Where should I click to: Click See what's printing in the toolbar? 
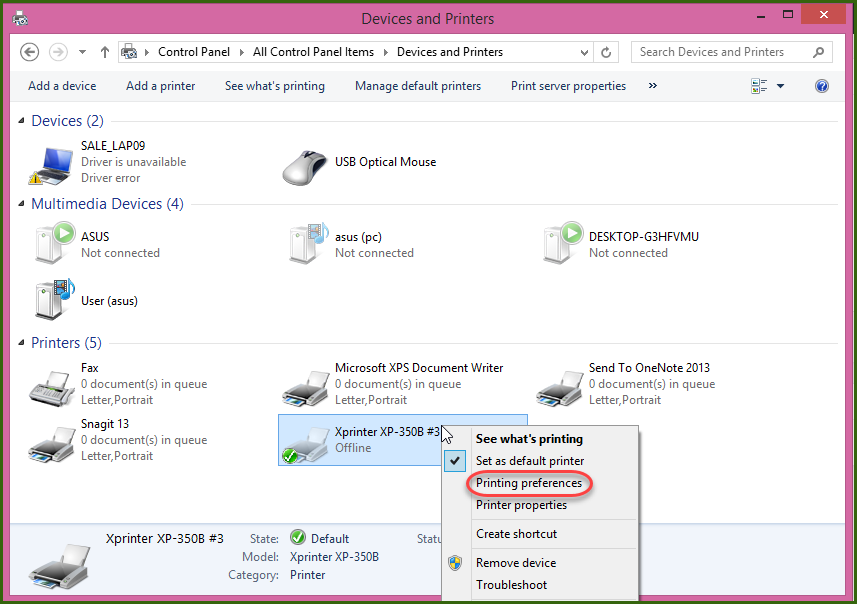click(274, 86)
